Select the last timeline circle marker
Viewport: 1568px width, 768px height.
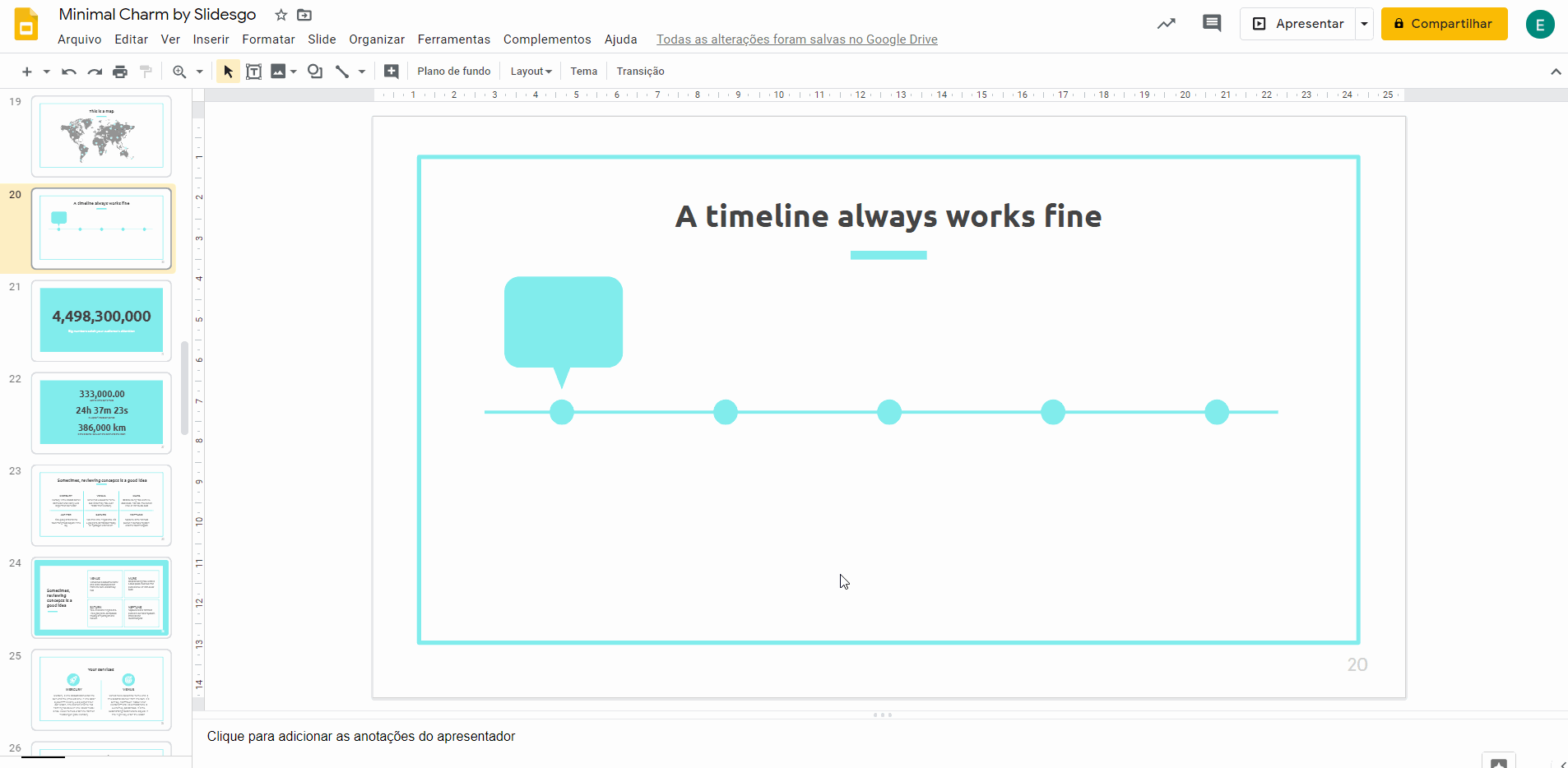point(1217,412)
